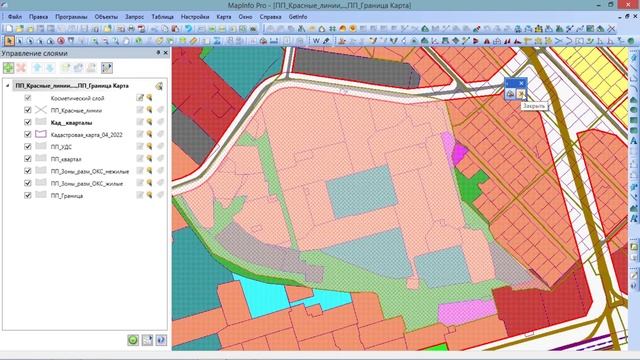Pick the Zoom-out magnifier tool

(105, 41)
